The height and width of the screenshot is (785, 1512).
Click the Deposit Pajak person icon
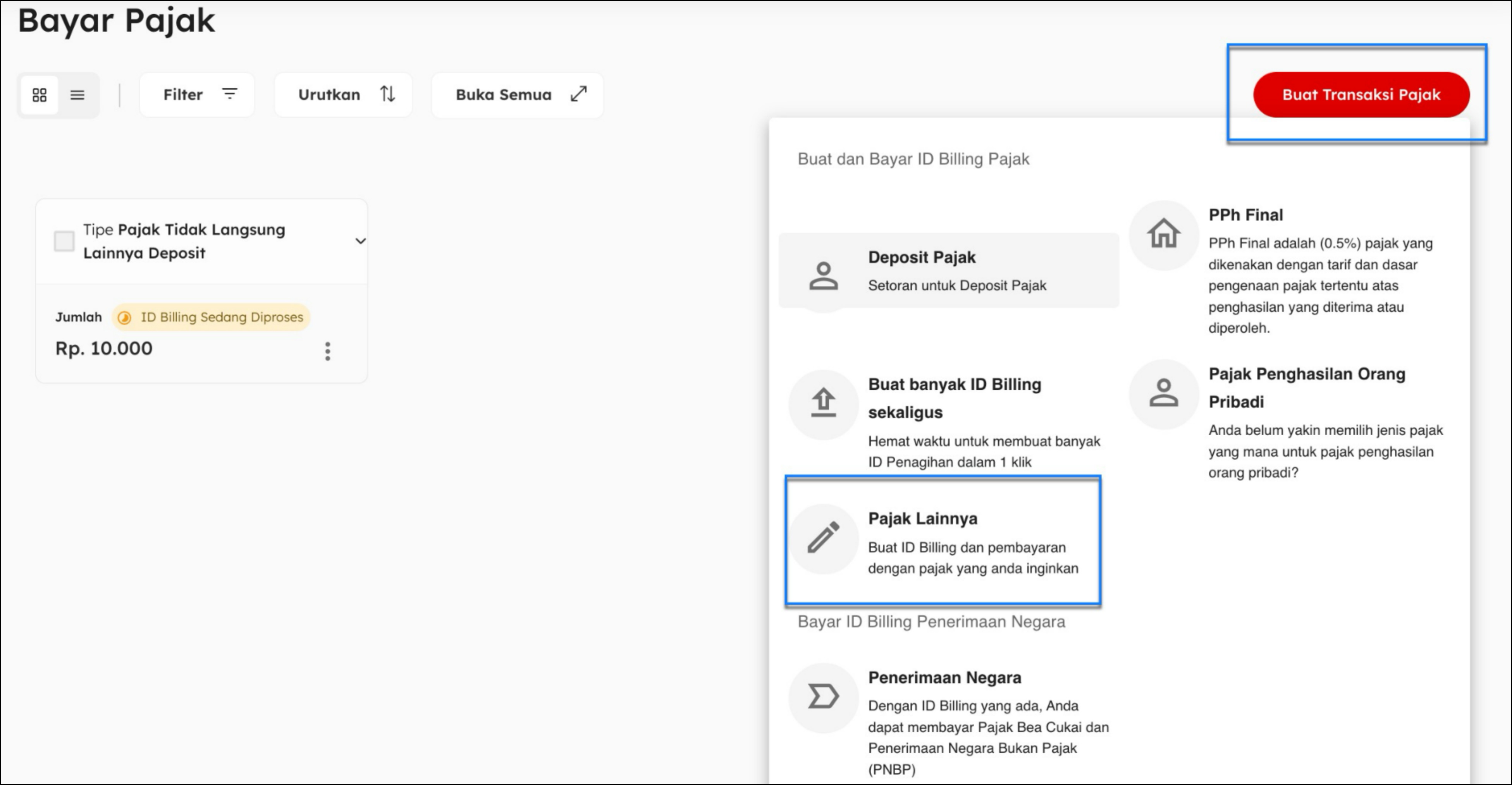pyautogui.click(x=824, y=276)
